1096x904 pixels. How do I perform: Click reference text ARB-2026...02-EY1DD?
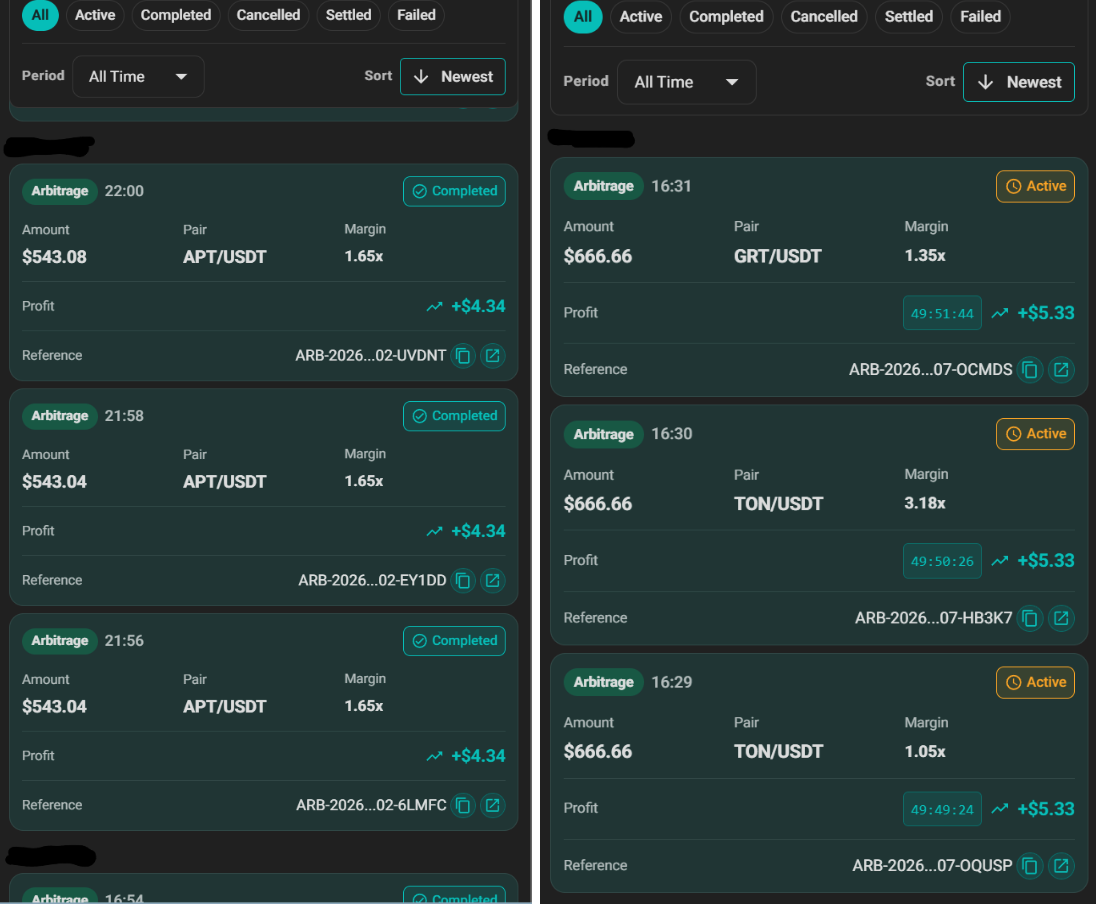point(373,580)
